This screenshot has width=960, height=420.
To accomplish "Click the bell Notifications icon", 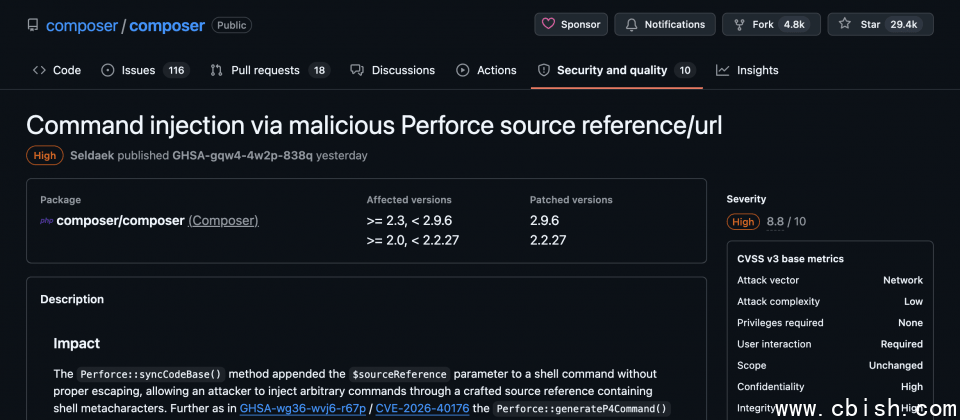I will [631, 25].
